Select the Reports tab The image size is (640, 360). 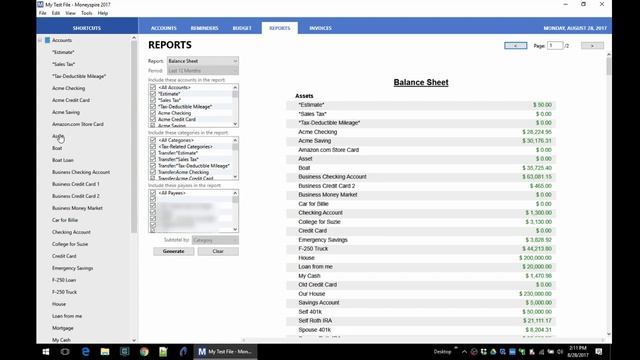(280, 28)
